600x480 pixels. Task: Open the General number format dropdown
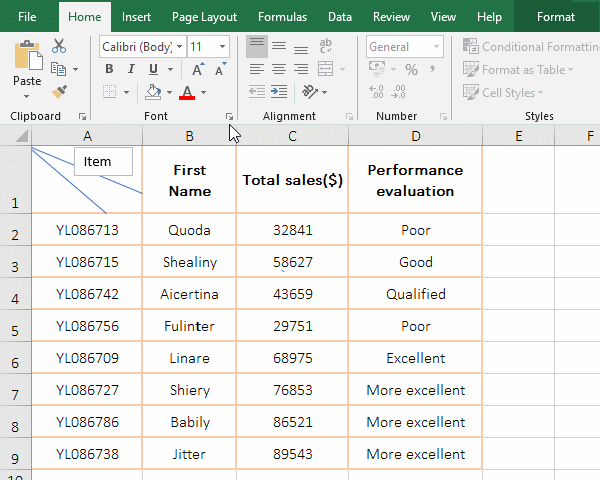pyautogui.click(x=436, y=47)
